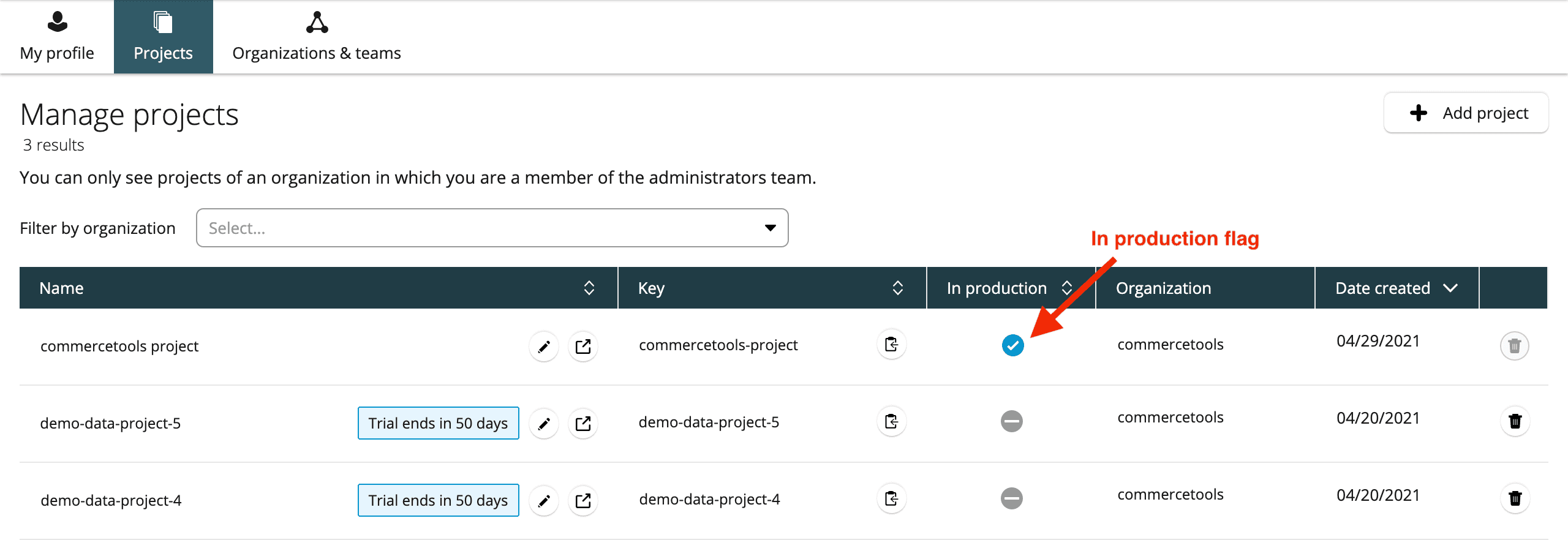Sort table by Name column
Image resolution: width=1568 pixels, height=540 pixels.
pos(589,288)
